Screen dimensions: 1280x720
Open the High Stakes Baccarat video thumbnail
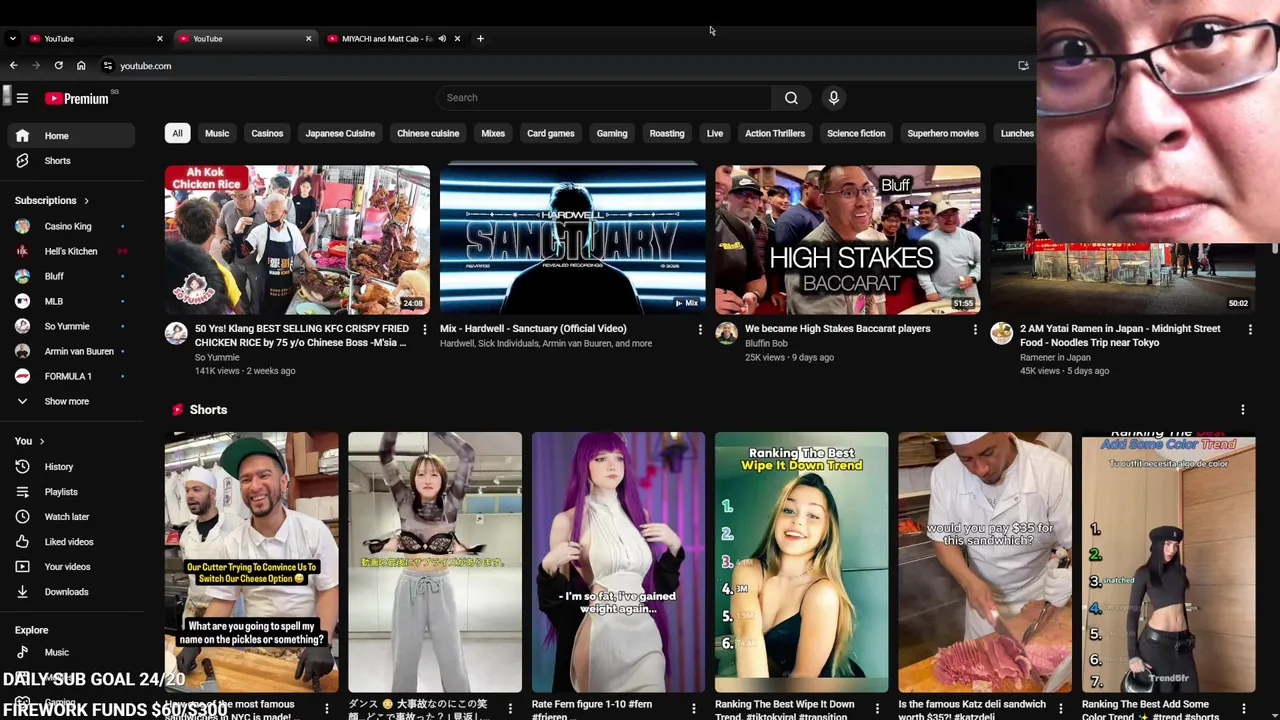847,240
